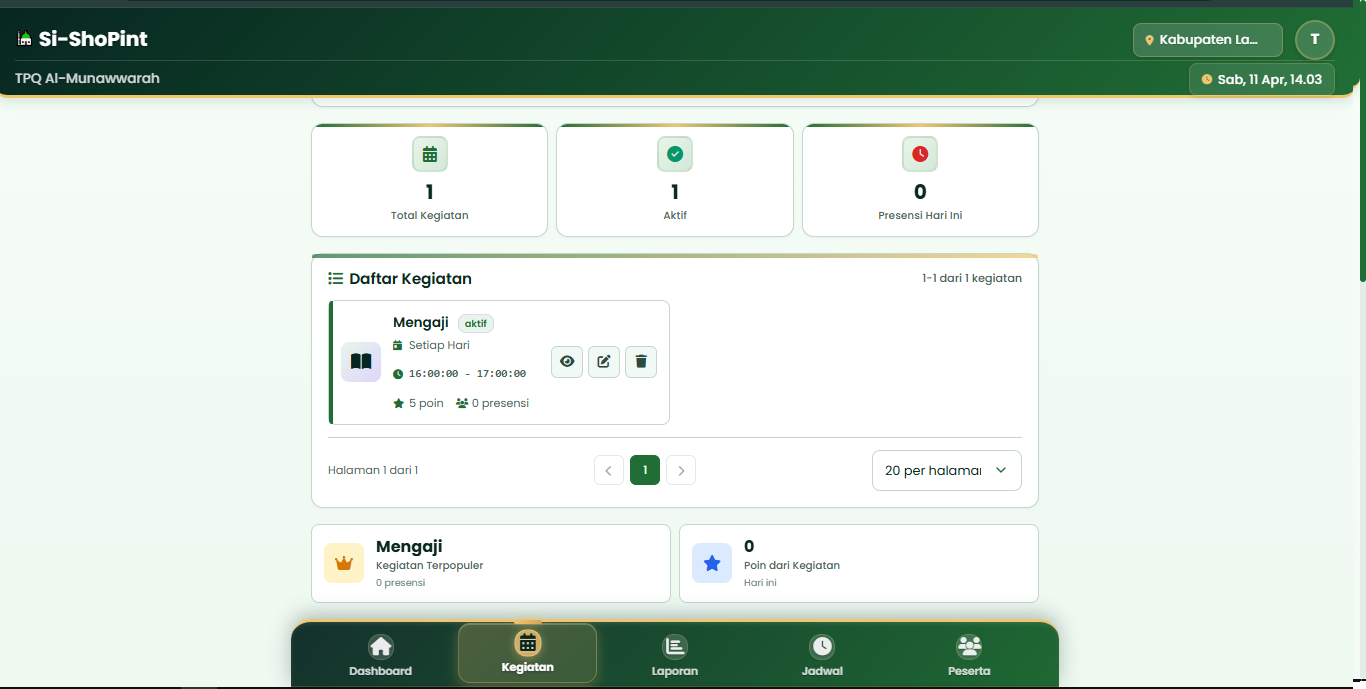Delete the Mengaji activity using trash icon
Image resolution: width=1366 pixels, height=689 pixels.
pyautogui.click(x=641, y=362)
